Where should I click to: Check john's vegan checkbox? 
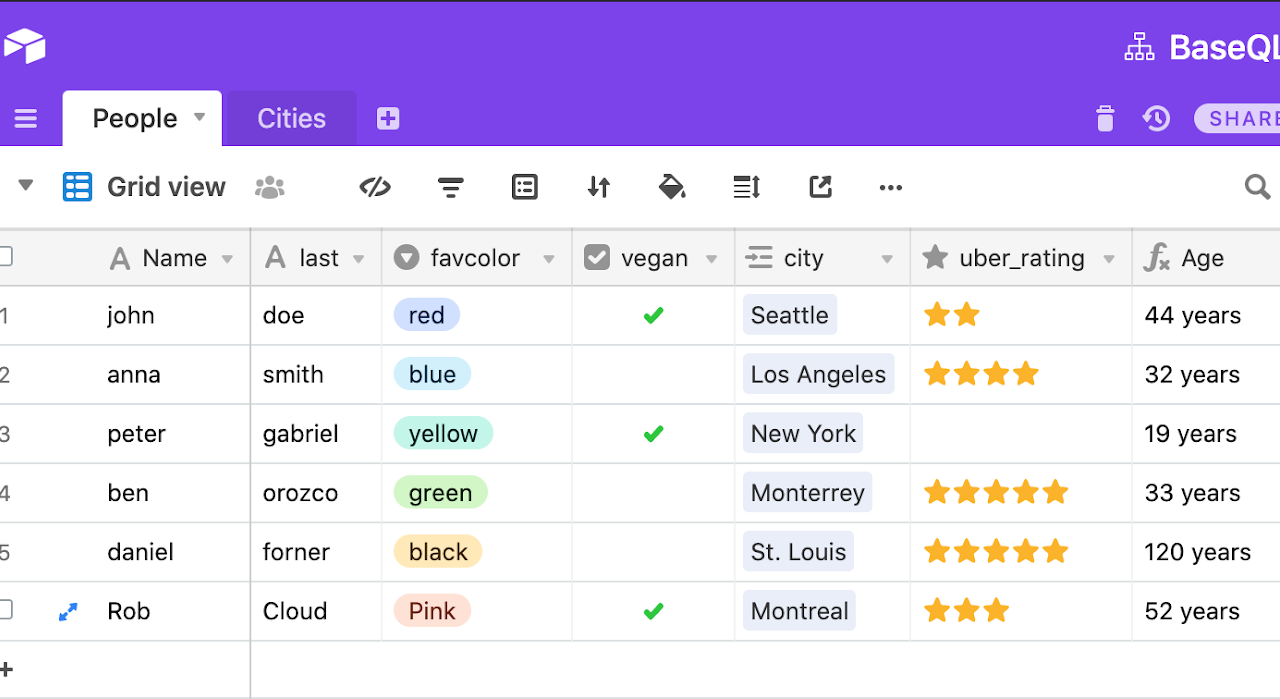[653, 315]
